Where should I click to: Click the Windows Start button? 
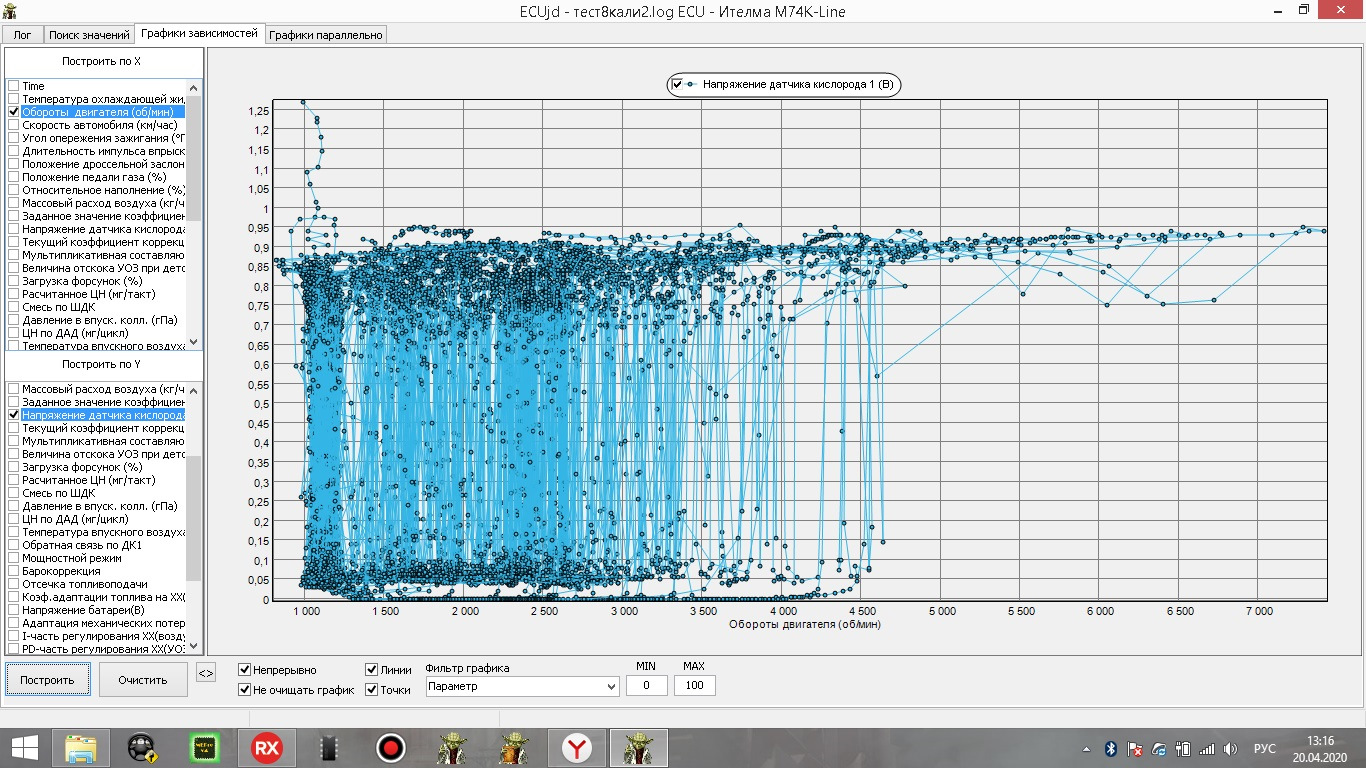[x=24, y=748]
